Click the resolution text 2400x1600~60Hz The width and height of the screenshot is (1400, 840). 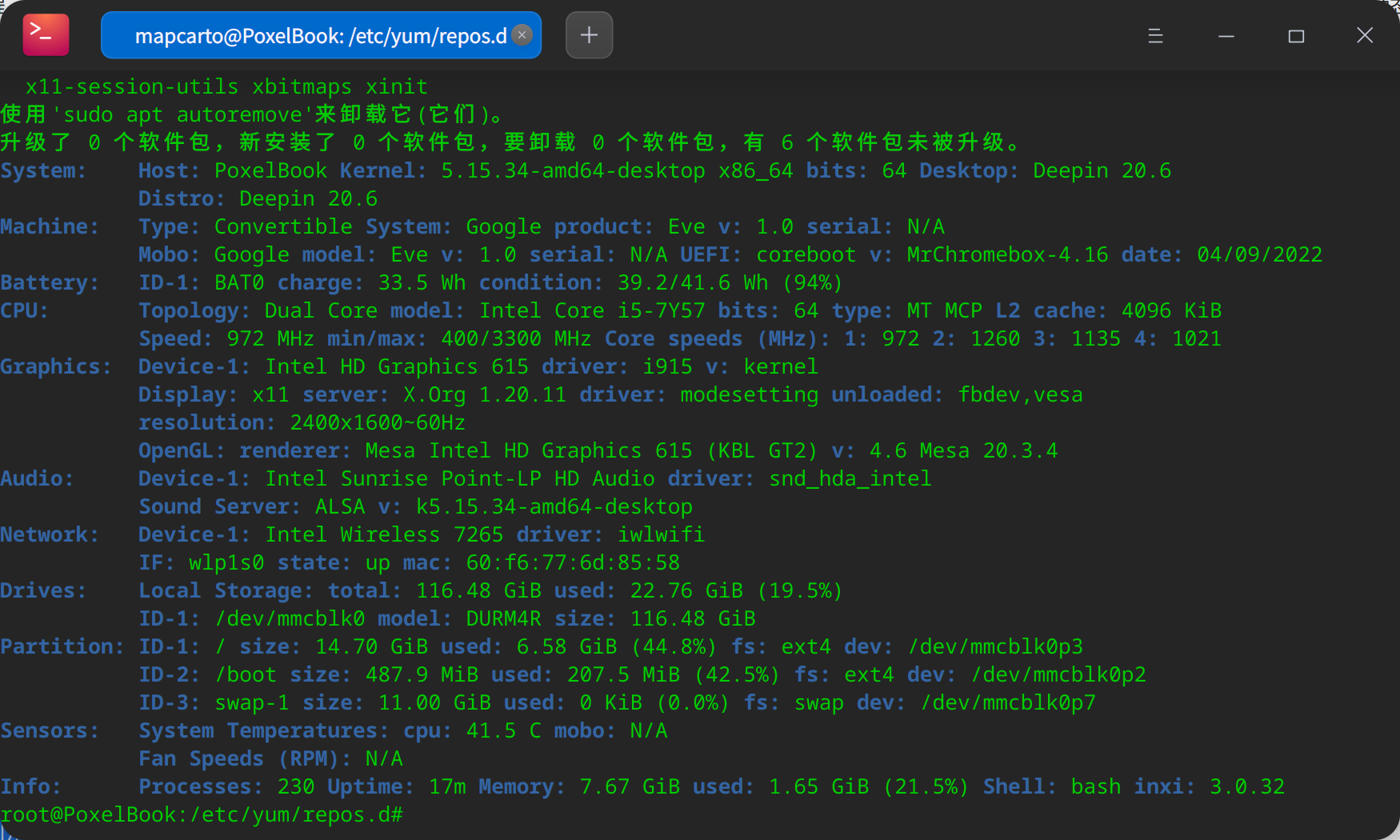pyautogui.click(x=377, y=422)
